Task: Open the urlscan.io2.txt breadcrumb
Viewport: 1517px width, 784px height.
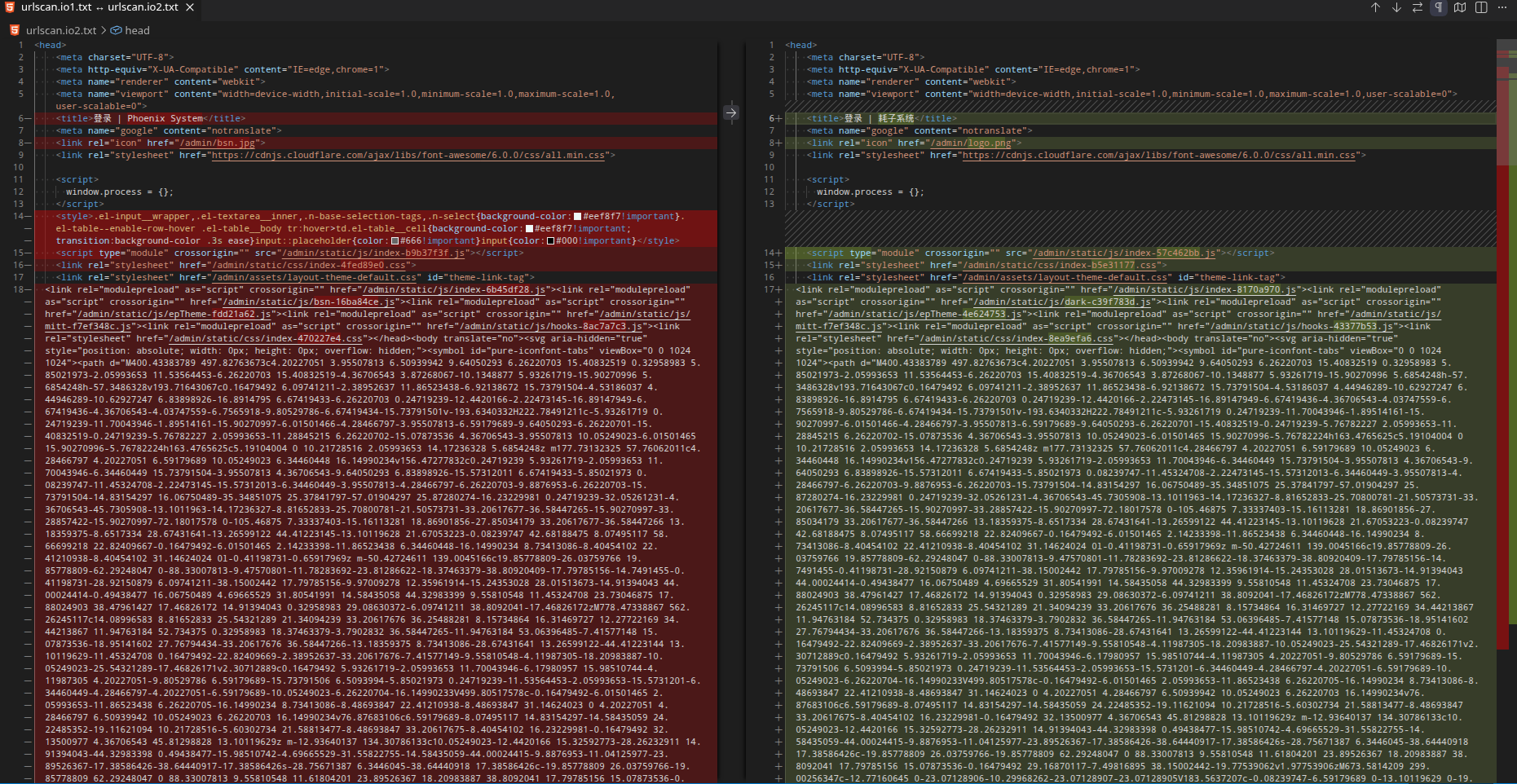Action: 61,30
